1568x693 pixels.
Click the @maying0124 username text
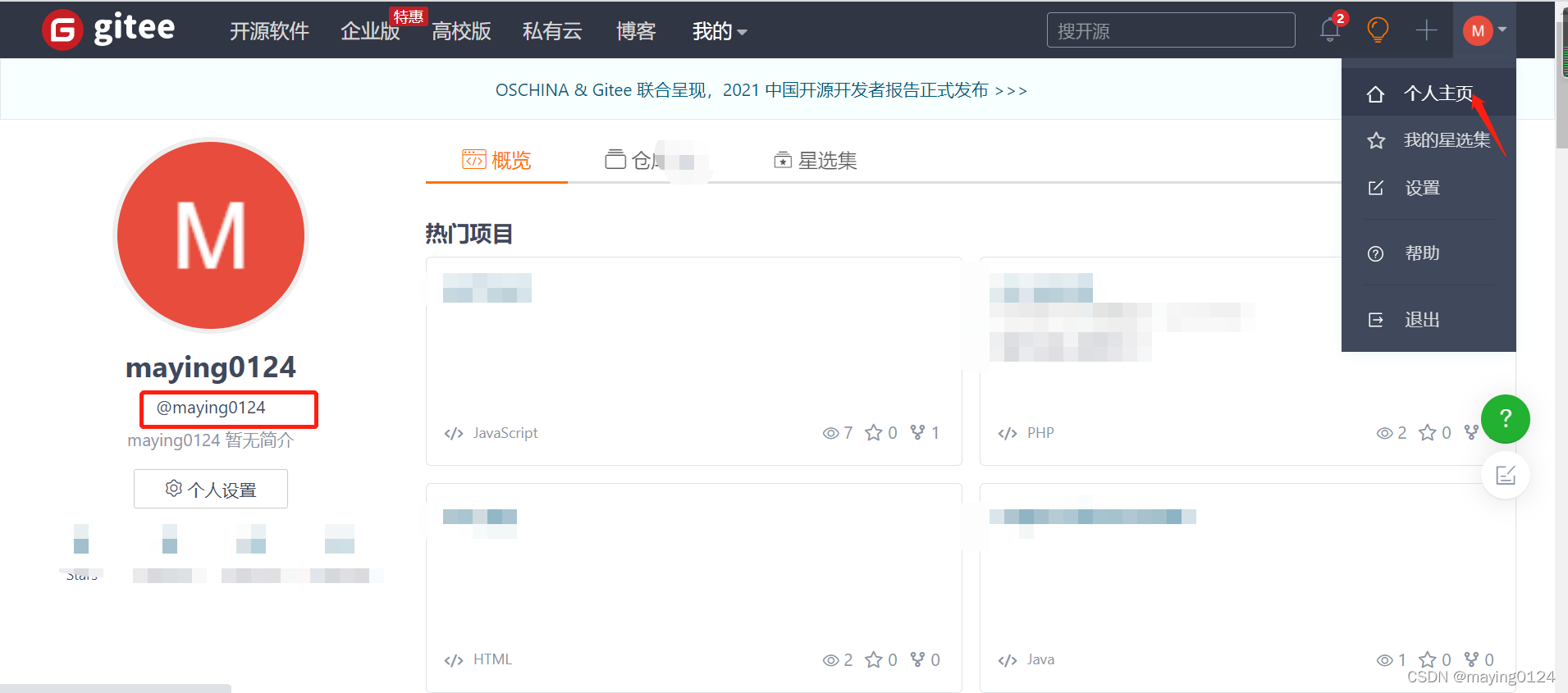[211, 408]
